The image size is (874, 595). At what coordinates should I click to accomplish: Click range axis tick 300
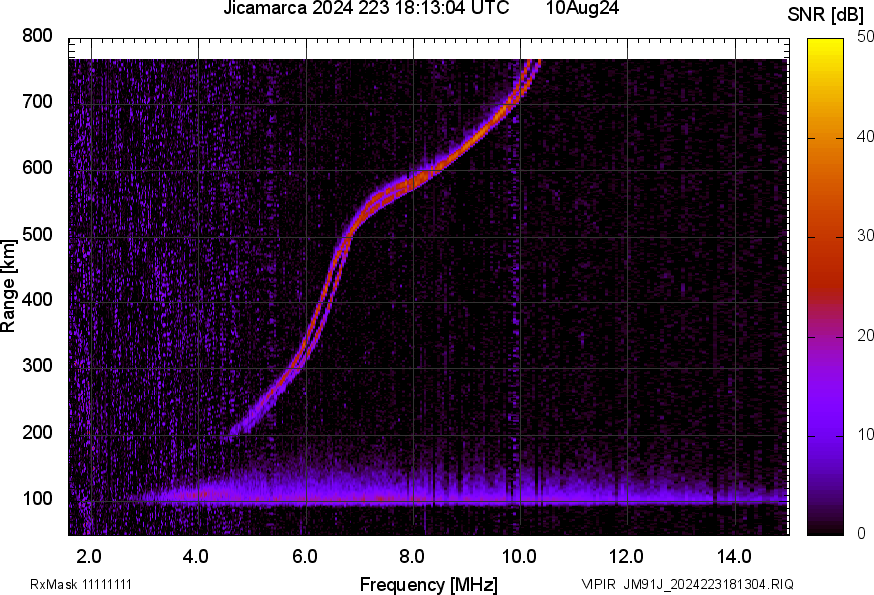coord(37,366)
